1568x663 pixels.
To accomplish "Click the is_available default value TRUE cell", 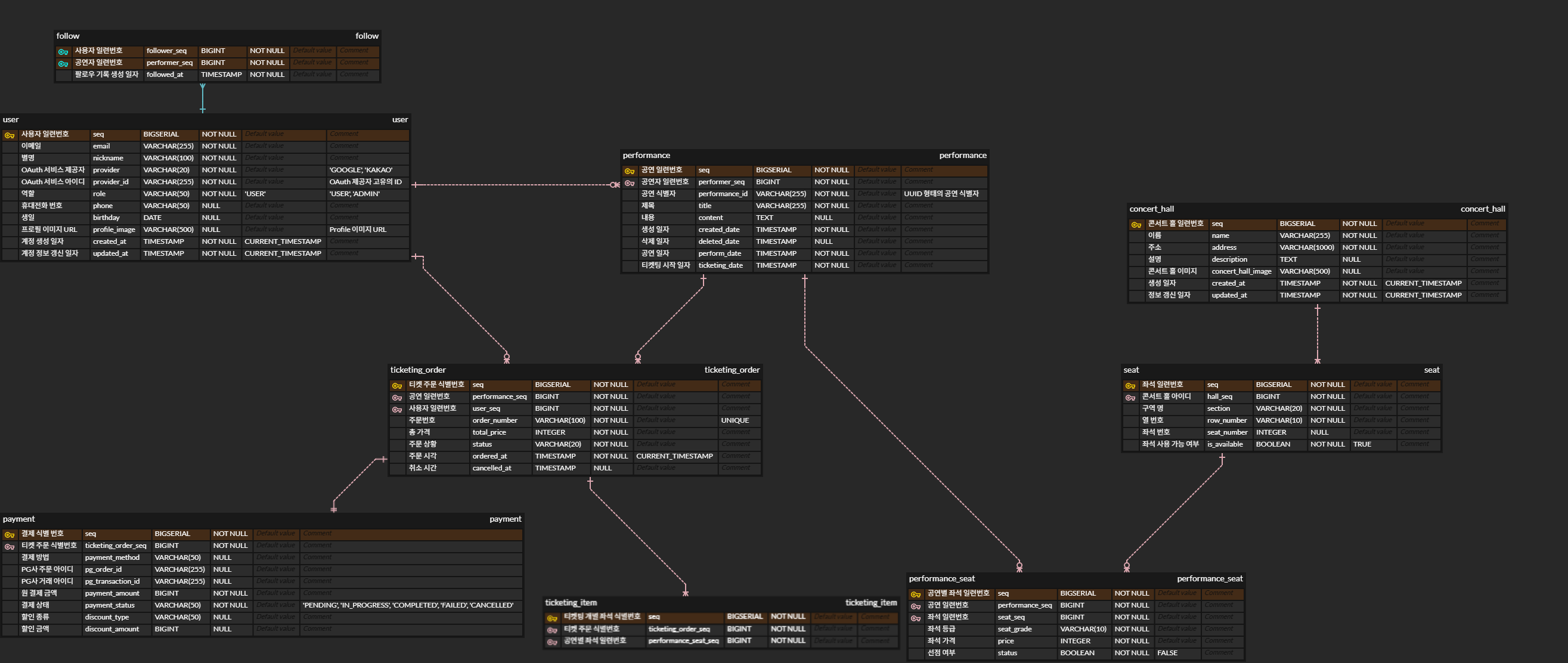I will click(1362, 444).
